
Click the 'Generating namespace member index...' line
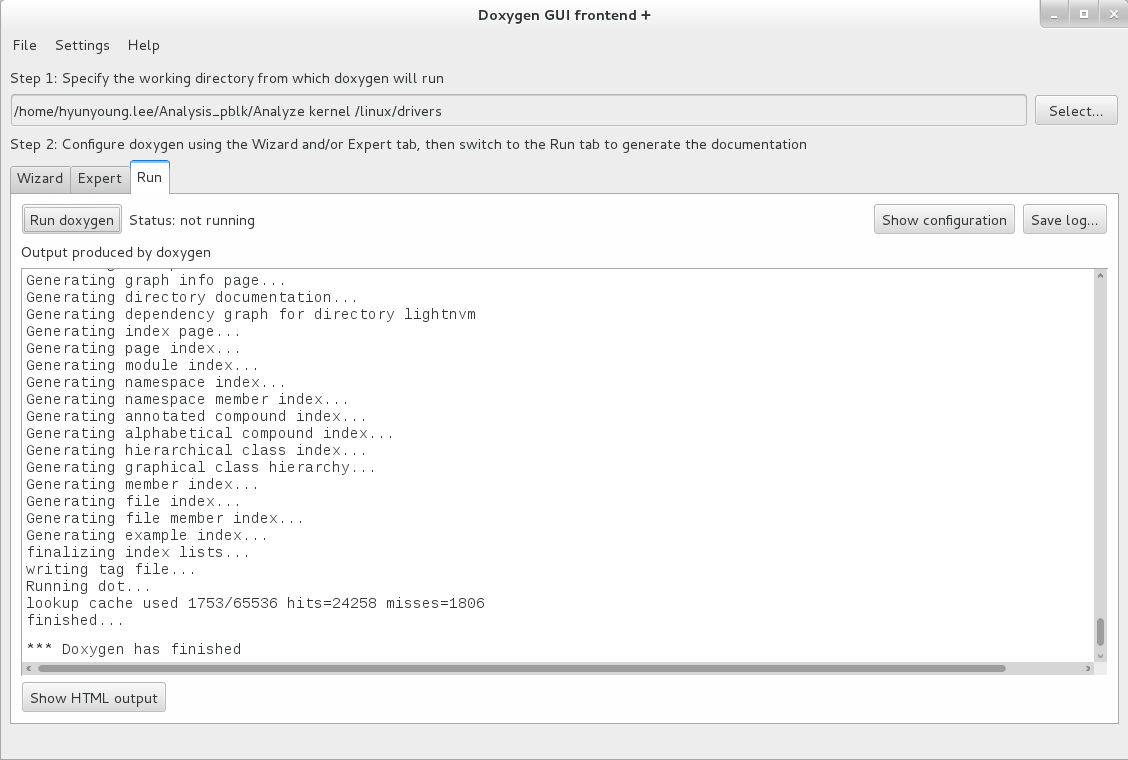(187, 399)
